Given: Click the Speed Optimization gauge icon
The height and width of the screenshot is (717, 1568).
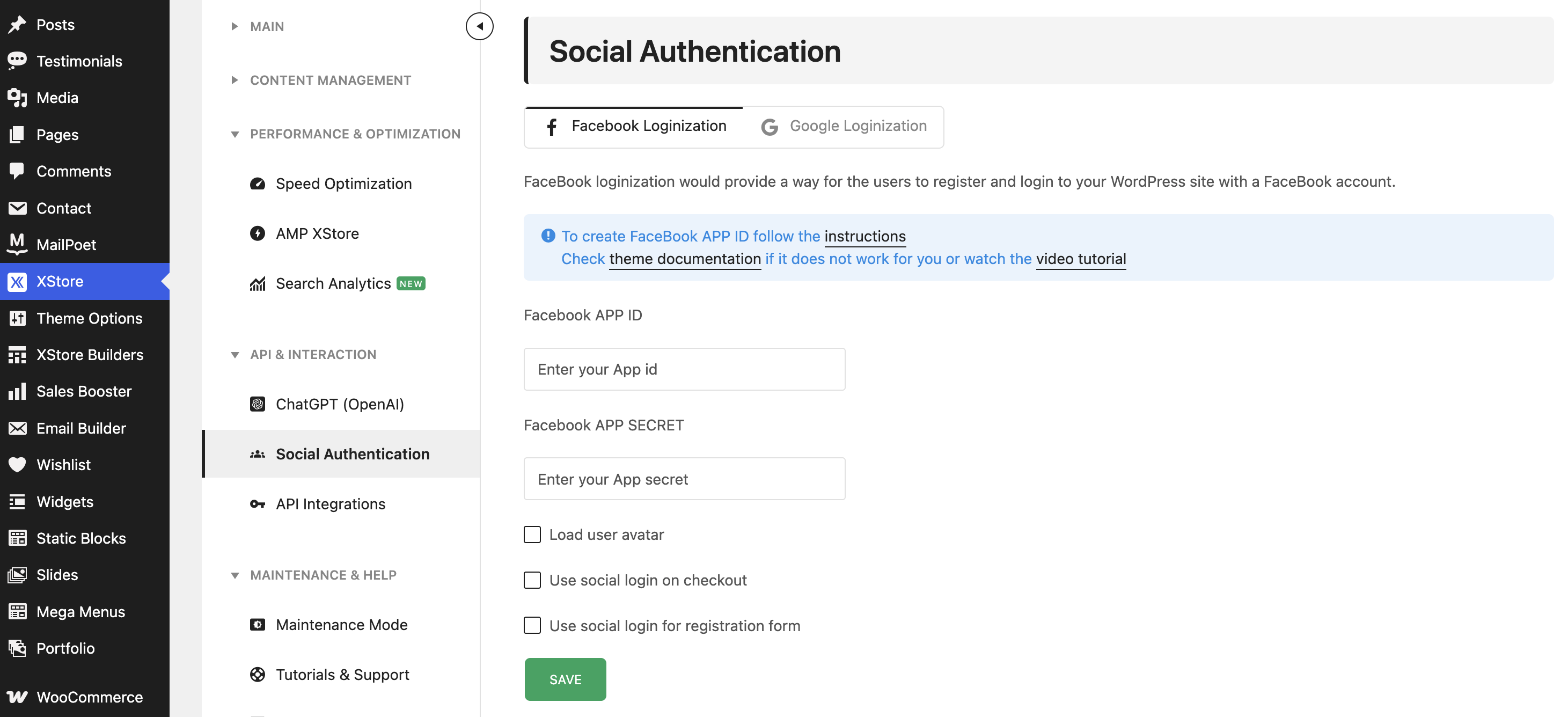Looking at the screenshot, I should coord(258,184).
